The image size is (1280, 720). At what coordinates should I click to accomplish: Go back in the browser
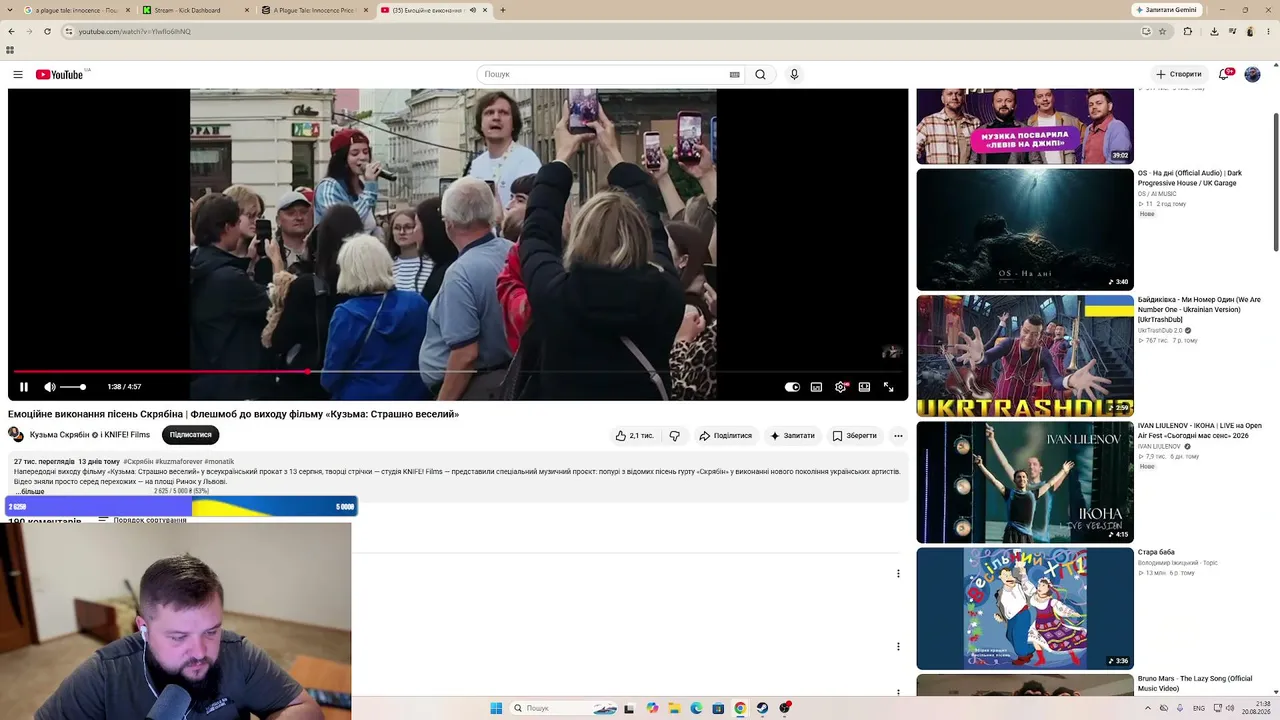click(x=11, y=31)
